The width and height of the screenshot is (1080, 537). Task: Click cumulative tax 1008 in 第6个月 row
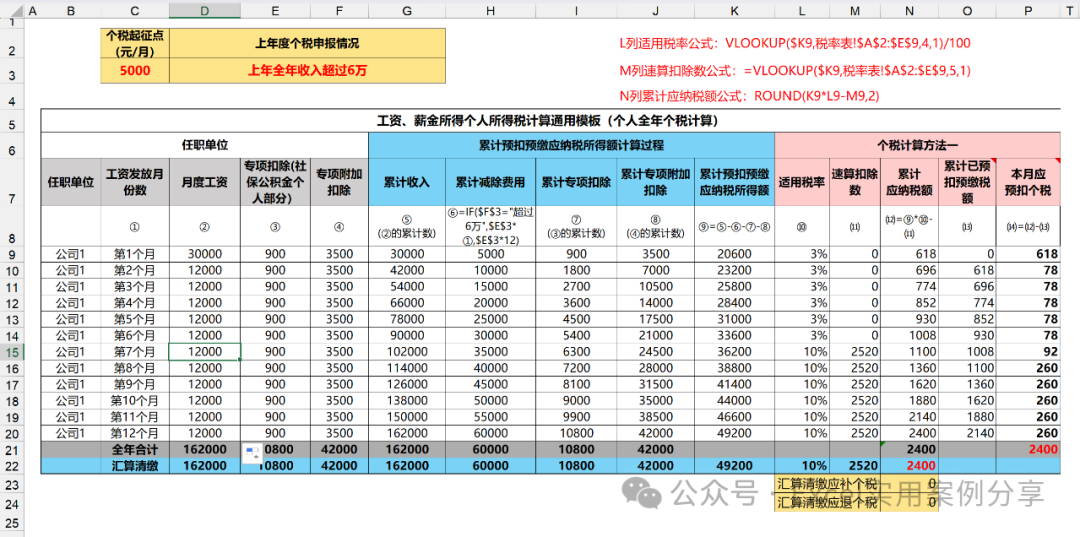[x=909, y=335]
